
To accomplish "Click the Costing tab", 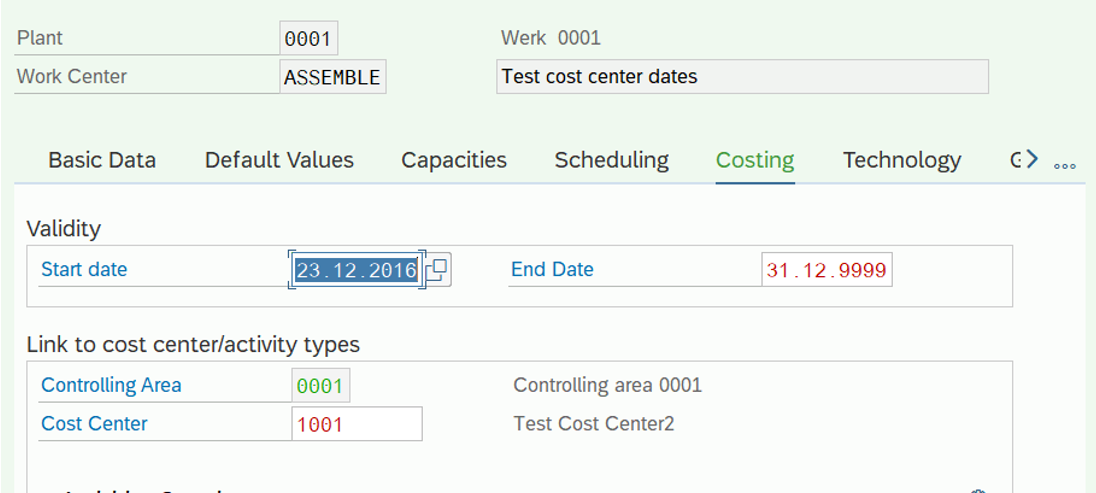I will click(755, 160).
